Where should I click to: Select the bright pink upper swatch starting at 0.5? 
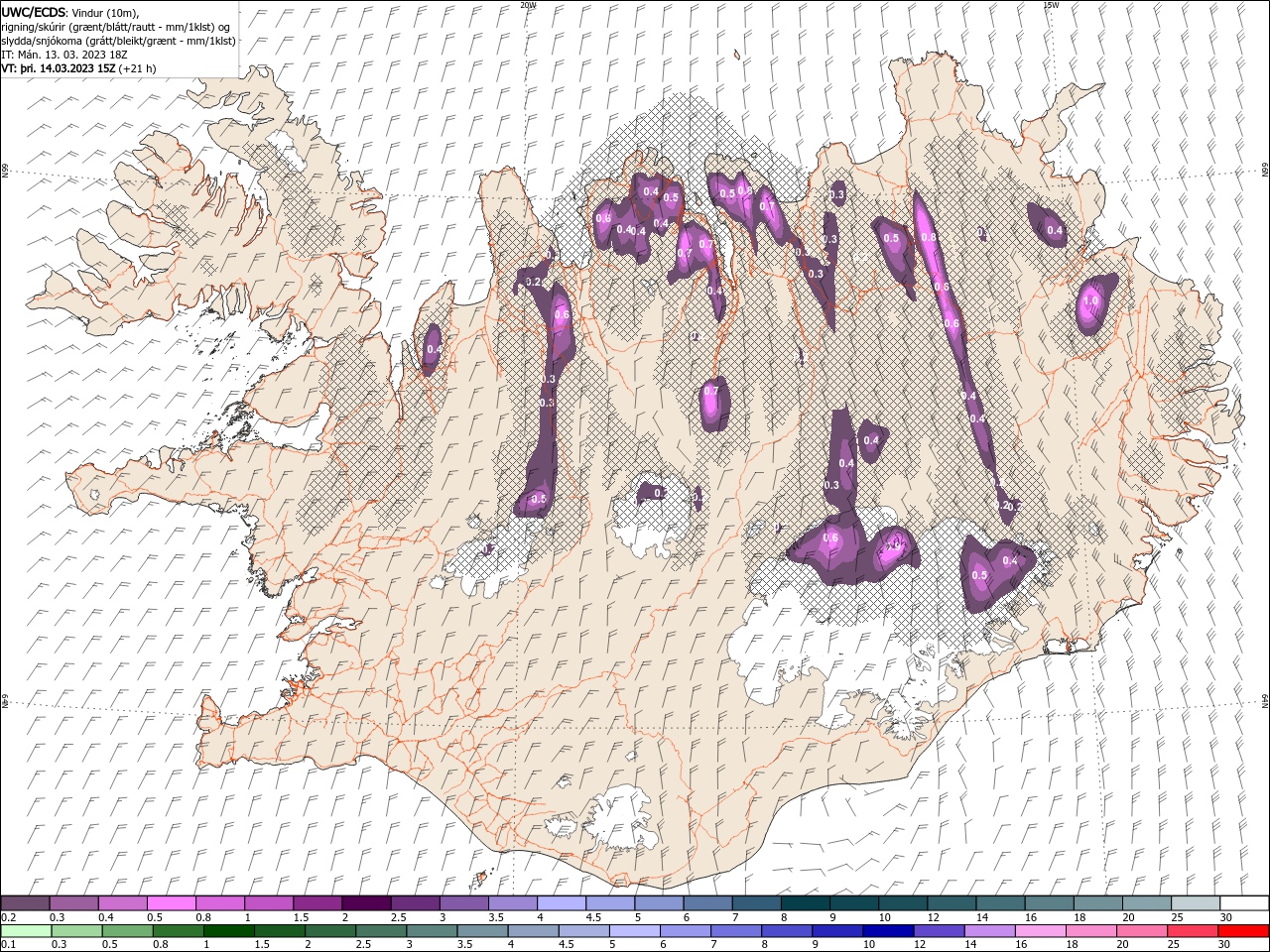[x=171, y=902]
